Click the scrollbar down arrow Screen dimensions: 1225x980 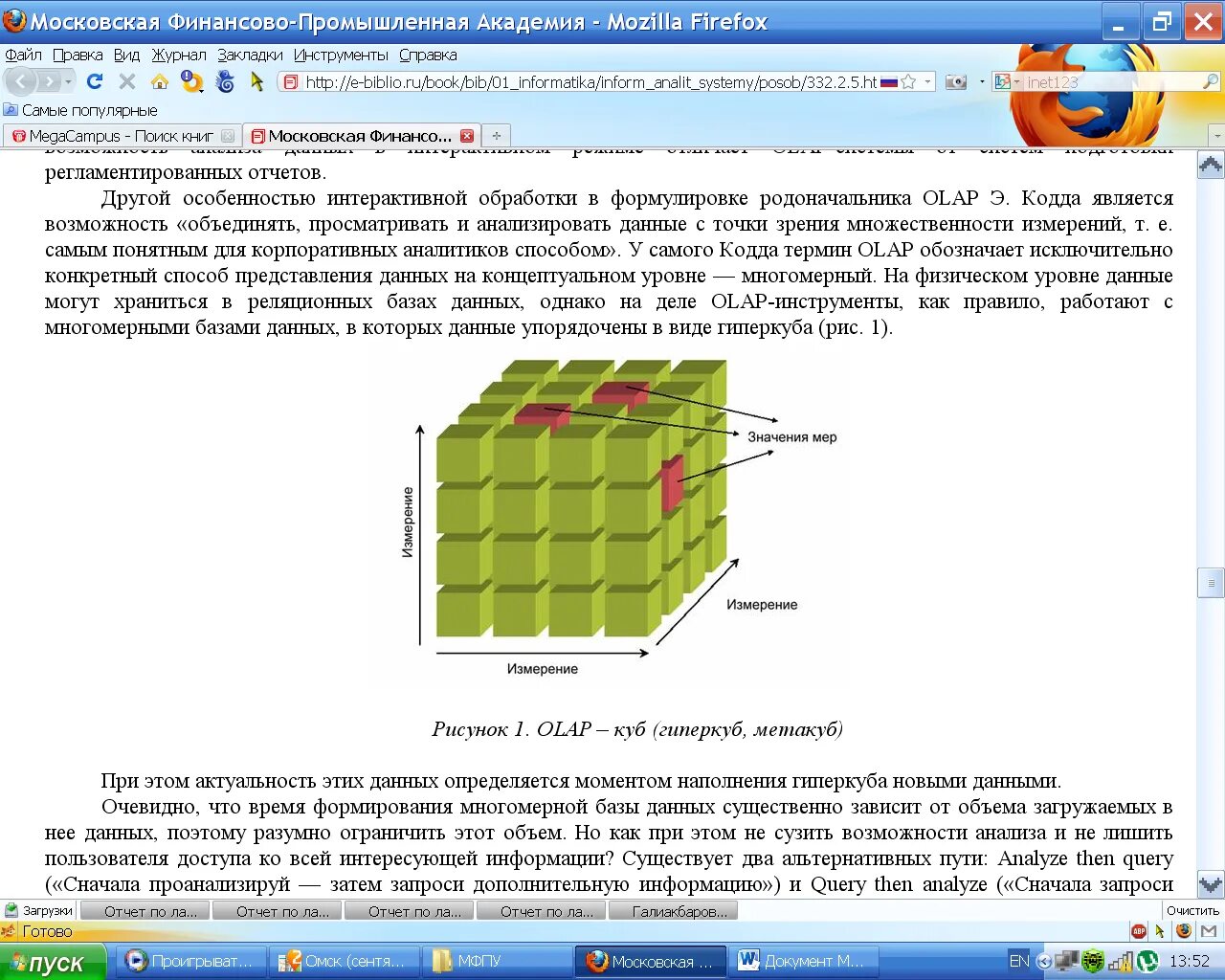(x=1211, y=885)
